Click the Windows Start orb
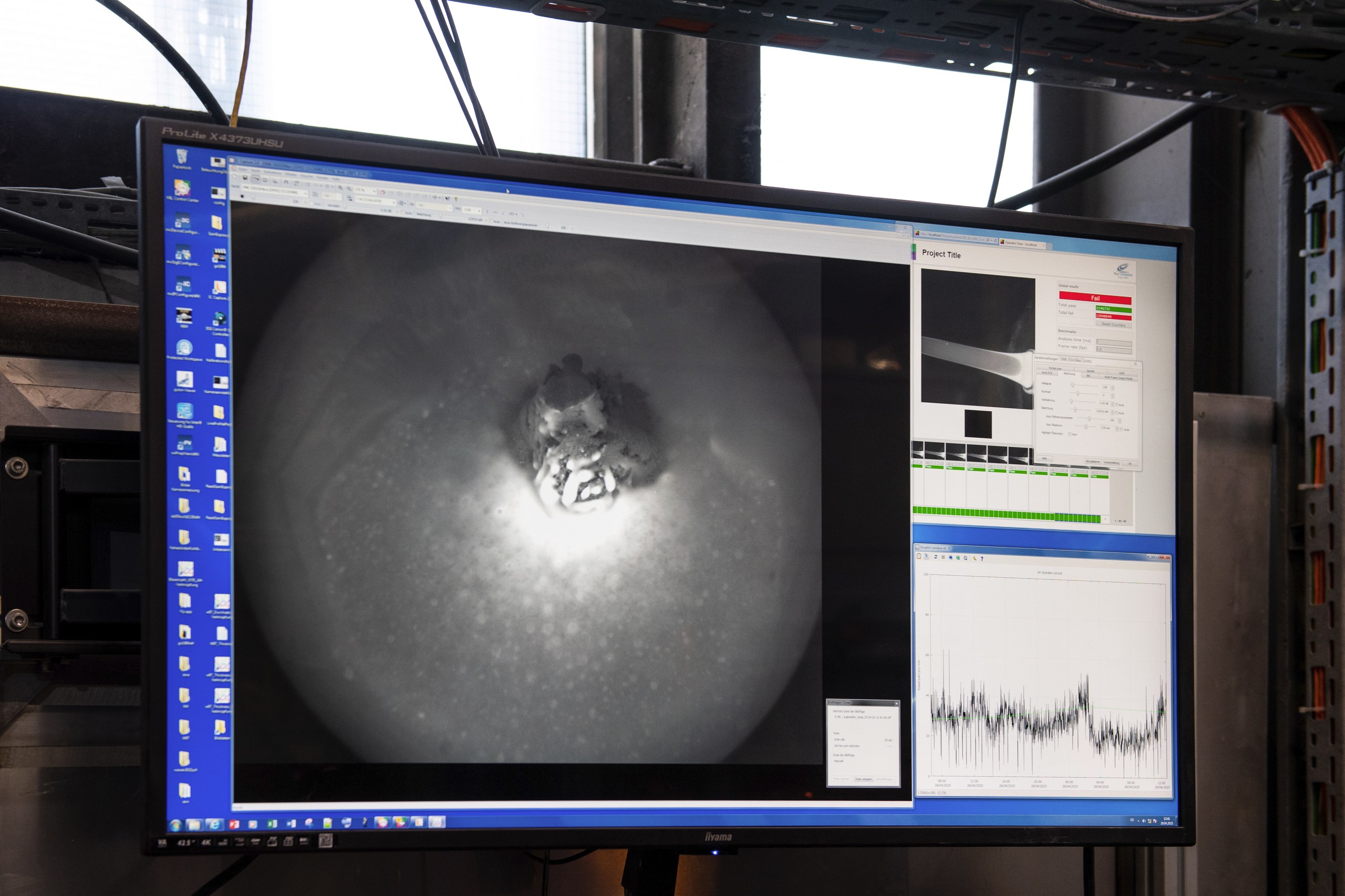 tap(176, 826)
